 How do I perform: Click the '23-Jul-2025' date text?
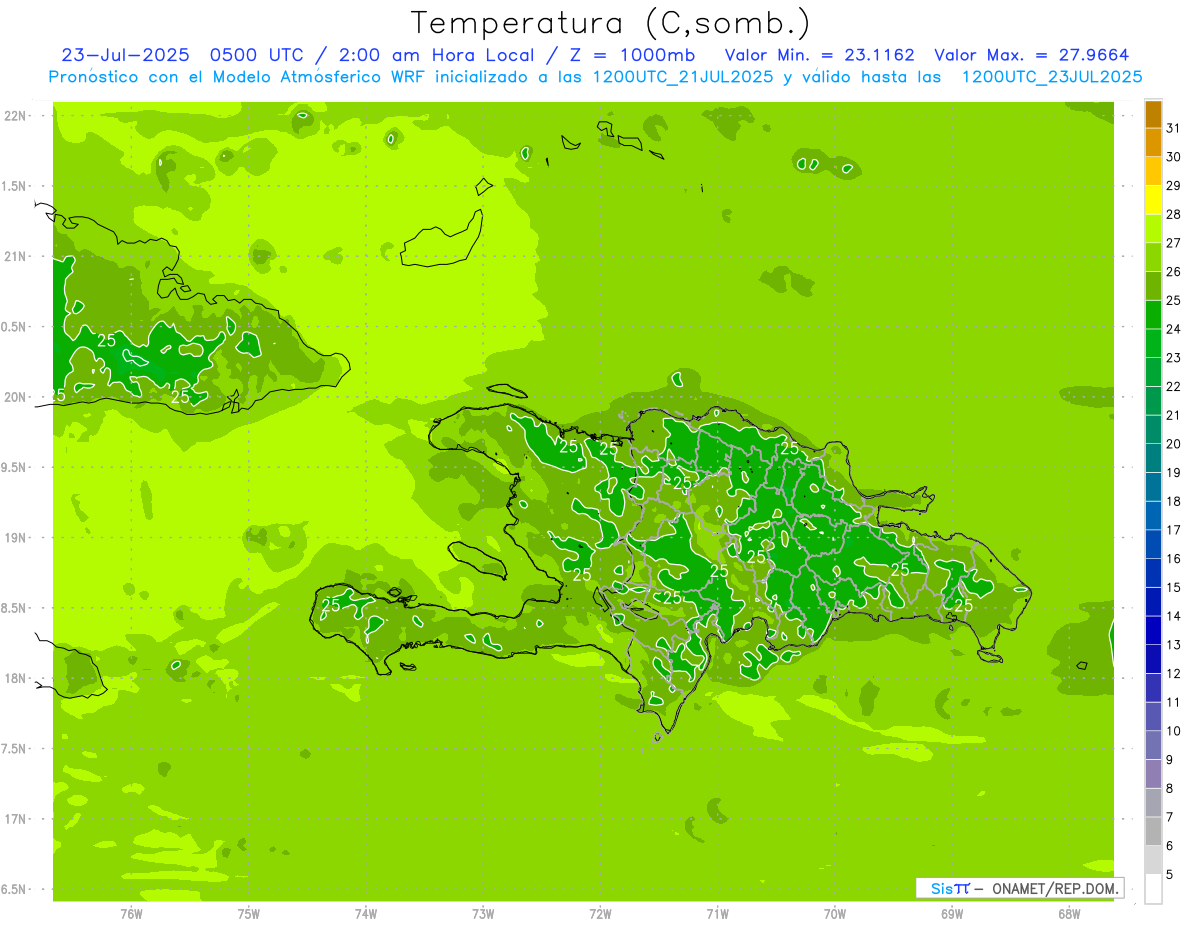tap(125, 55)
